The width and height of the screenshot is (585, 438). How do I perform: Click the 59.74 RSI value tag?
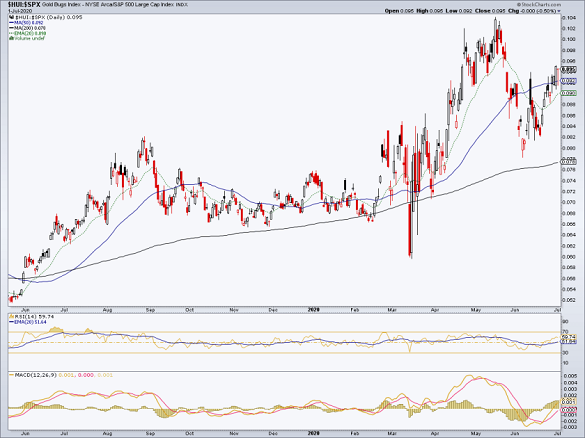click(569, 337)
